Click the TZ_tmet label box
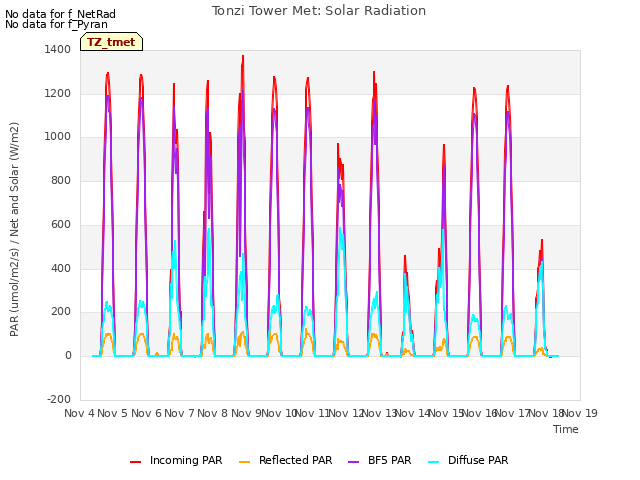The width and height of the screenshot is (640, 480). [x=111, y=42]
